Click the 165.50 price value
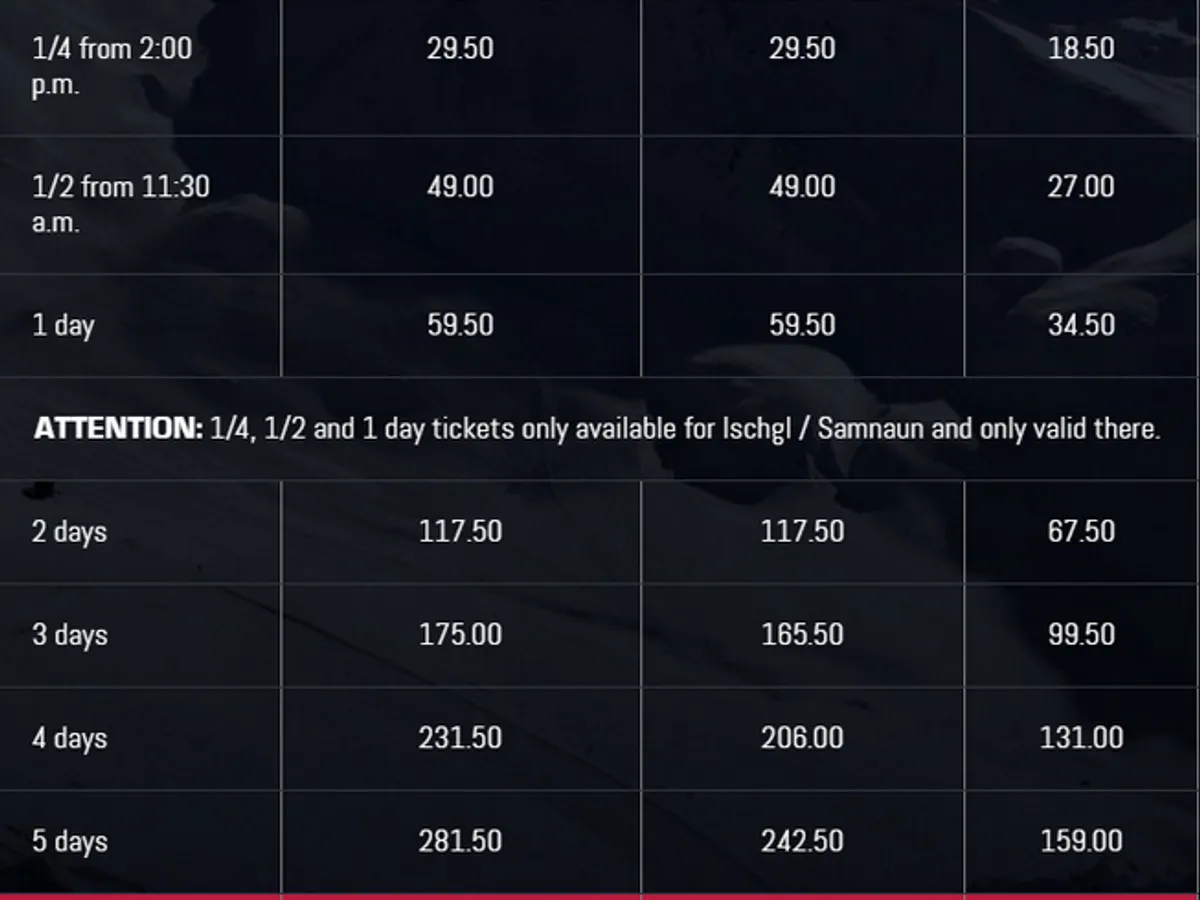 point(802,635)
